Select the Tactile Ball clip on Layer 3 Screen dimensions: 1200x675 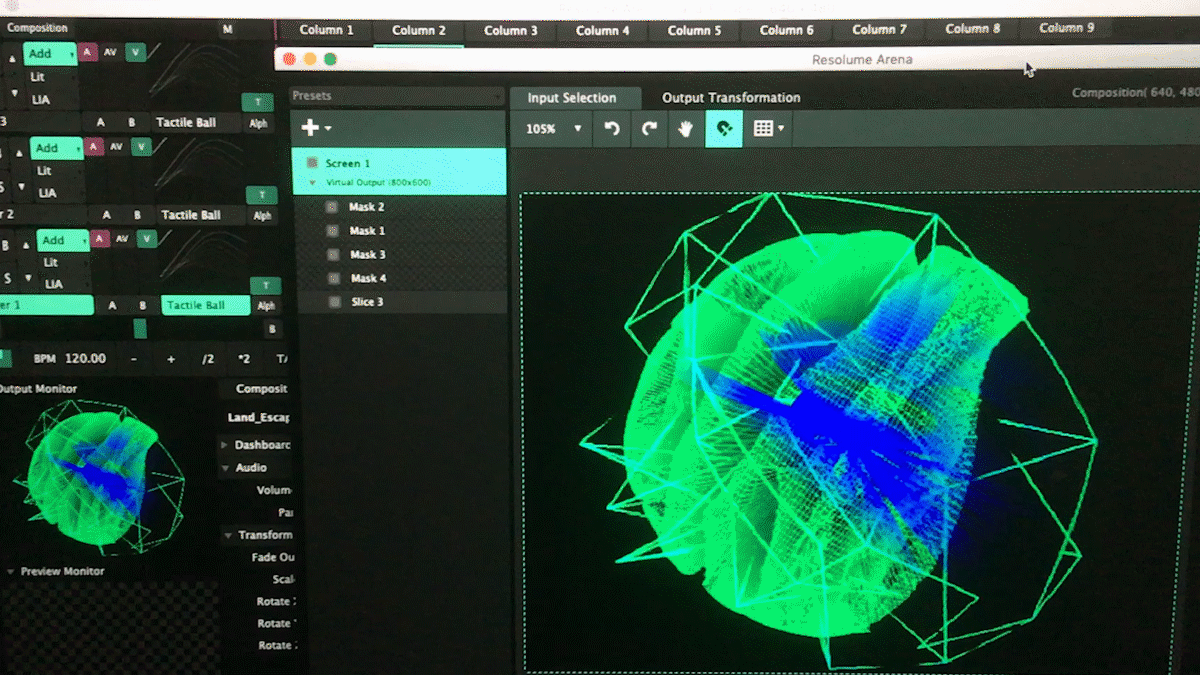tap(196, 123)
